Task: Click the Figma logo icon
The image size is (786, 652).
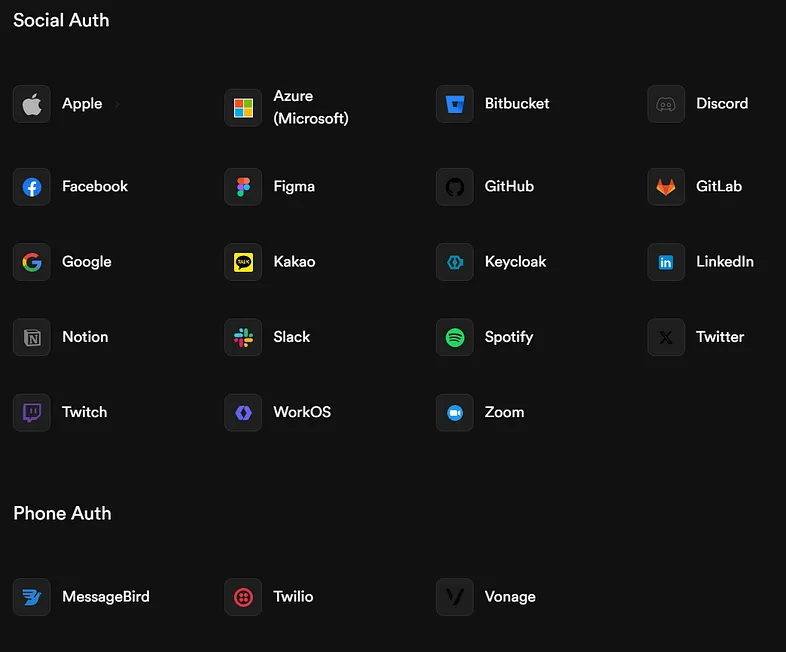Action: tap(243, 187)
